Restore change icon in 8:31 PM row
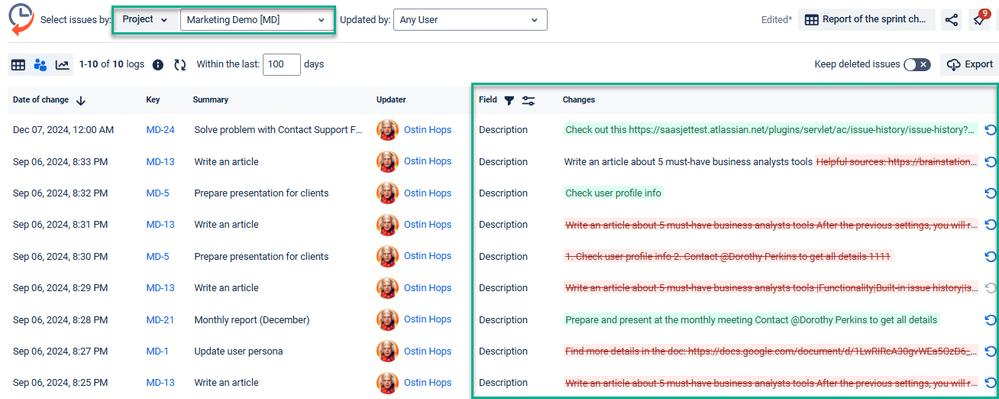Image resolution: width=999 pixels, height=399 pixels. pos(990,224)
